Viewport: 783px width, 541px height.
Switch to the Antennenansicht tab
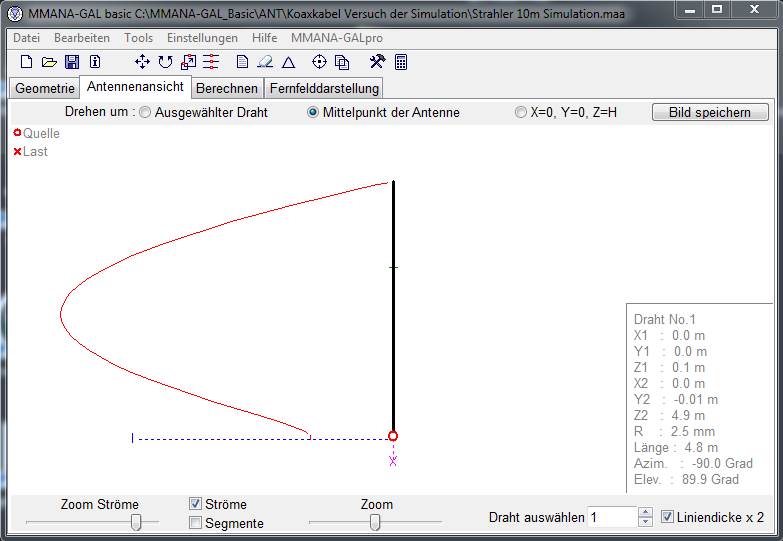click(135, 86)
